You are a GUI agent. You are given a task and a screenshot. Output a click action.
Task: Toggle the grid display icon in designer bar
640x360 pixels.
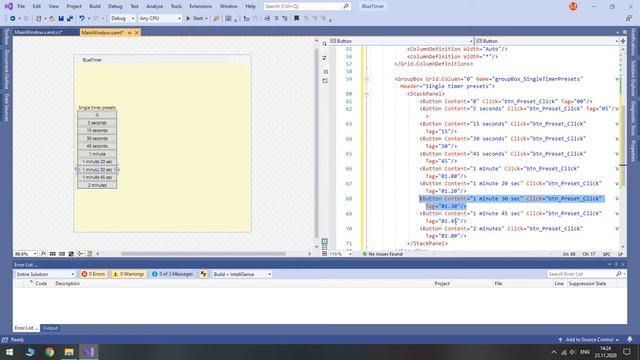click(53, 253)
